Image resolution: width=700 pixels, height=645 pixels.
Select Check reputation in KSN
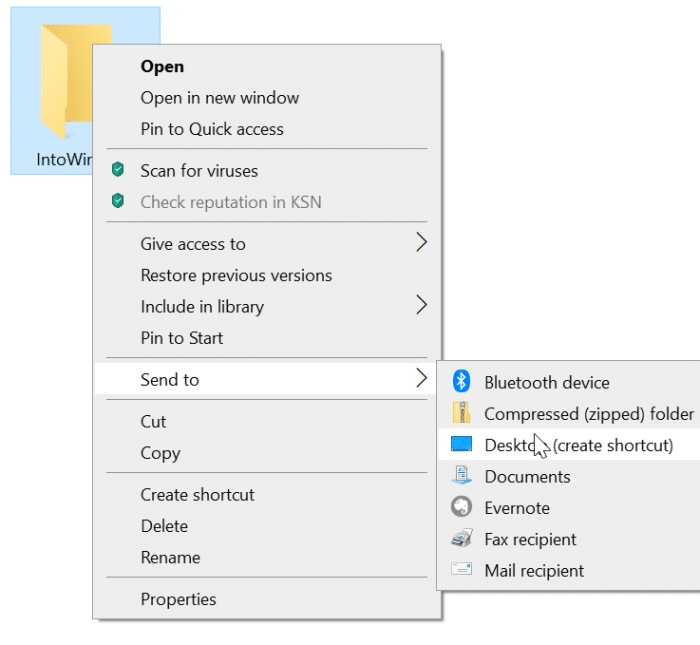[267, 202]
